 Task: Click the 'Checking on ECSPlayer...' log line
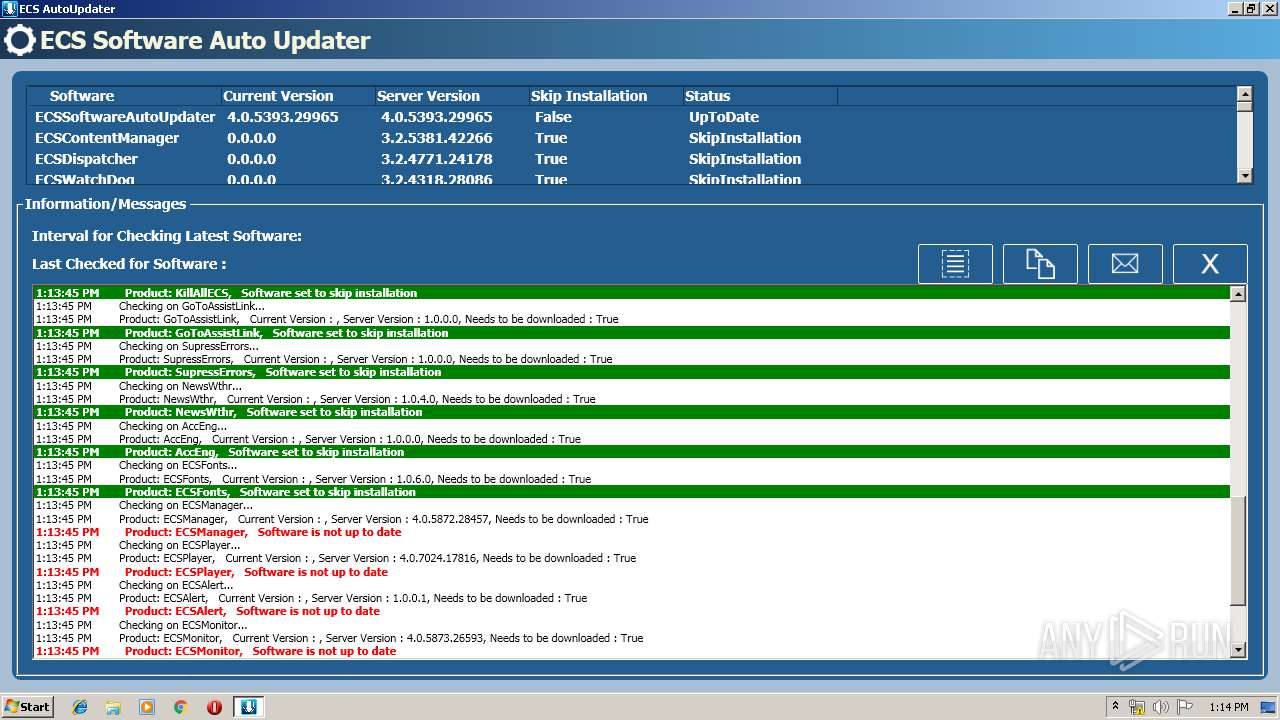(x=632, y=545)
